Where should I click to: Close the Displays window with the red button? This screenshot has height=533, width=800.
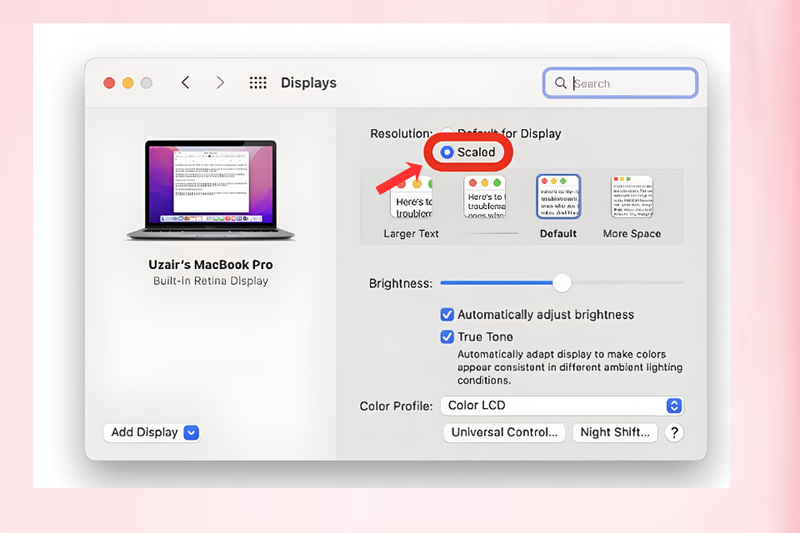[x=109, y=83]
